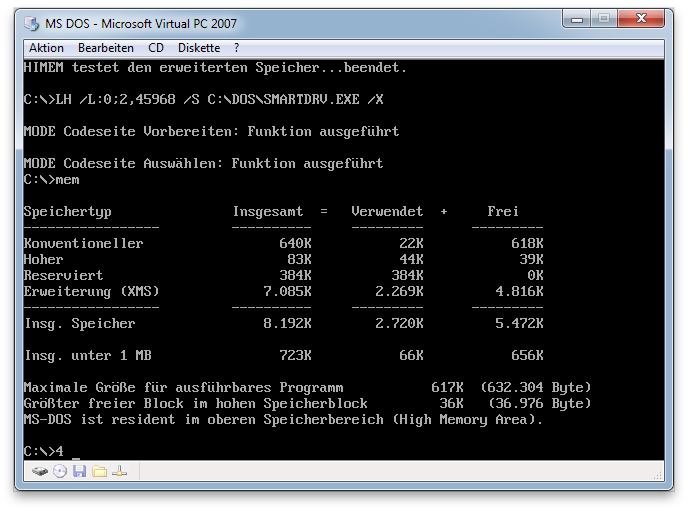688x511 pixels.
Task: Click the '640K' total value
Action: [295, 243]
